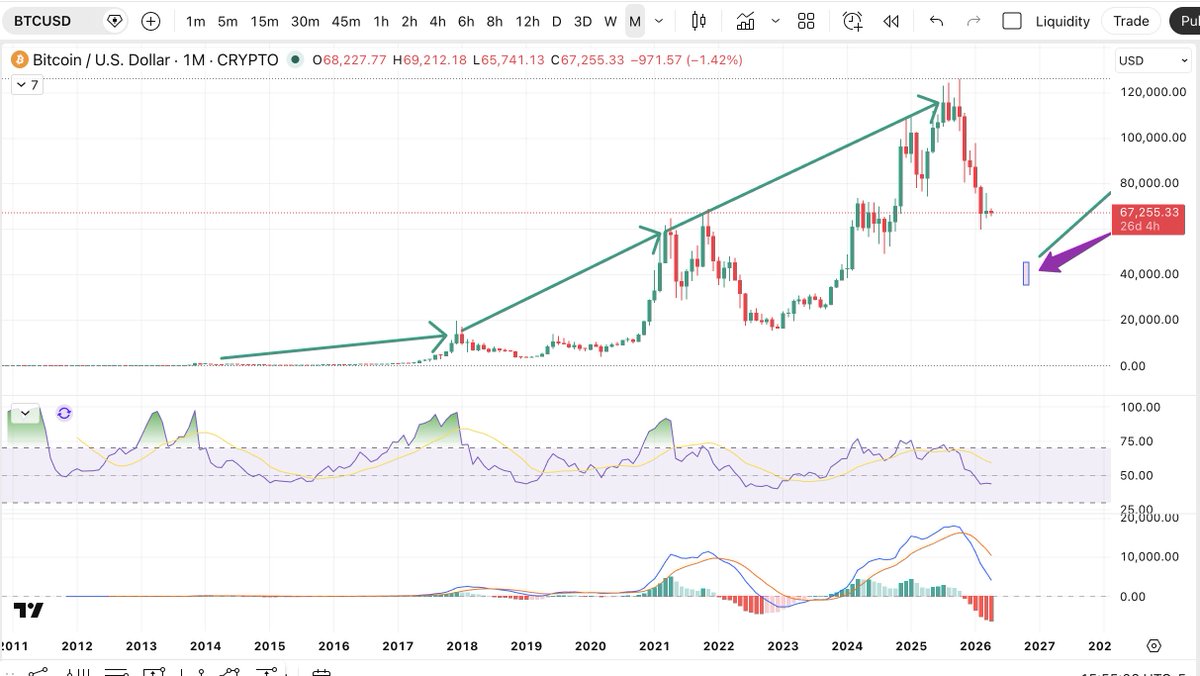Click the 2027 label on the time axis
Image resolution: width=1200 pixels, height=676 pixels.
coord(1039,646)
